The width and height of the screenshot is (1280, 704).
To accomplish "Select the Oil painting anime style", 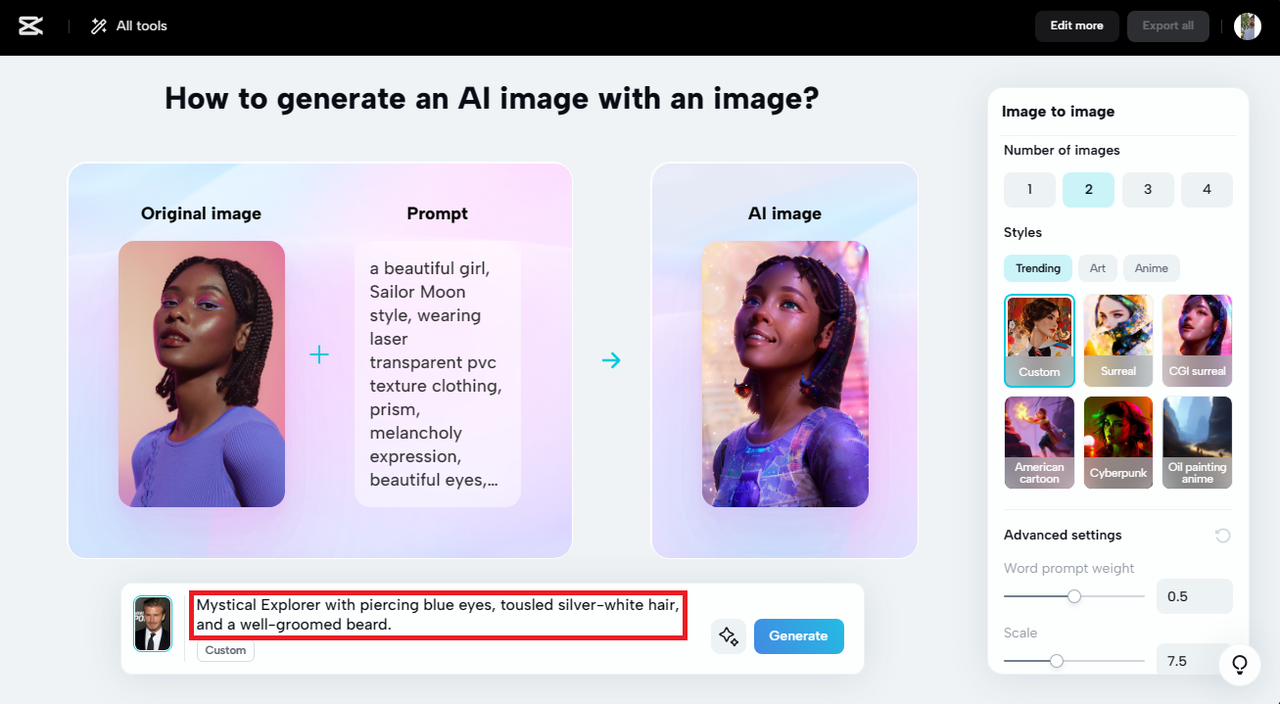I will 1197,442.
